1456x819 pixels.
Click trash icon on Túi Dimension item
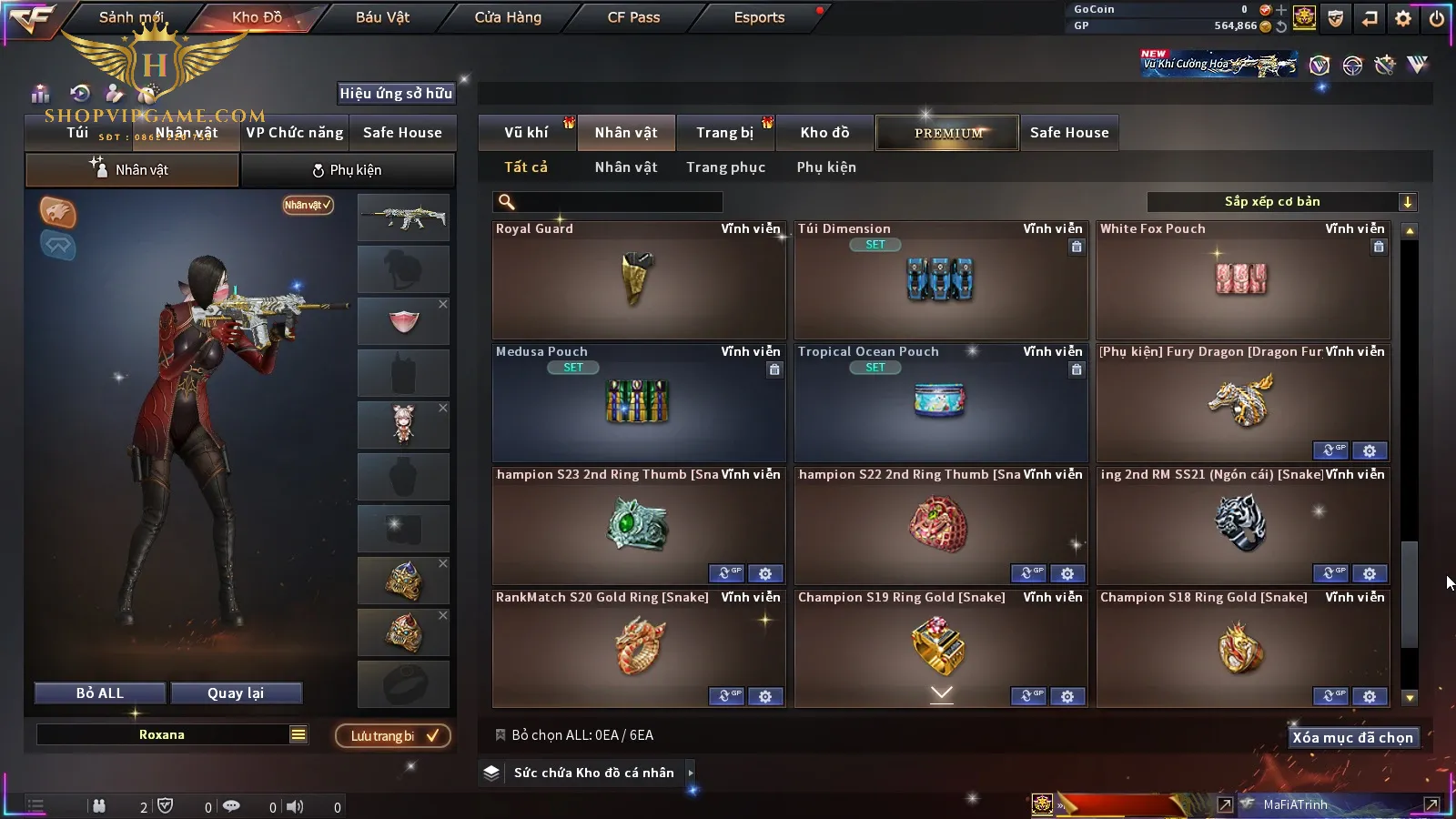1077,247
